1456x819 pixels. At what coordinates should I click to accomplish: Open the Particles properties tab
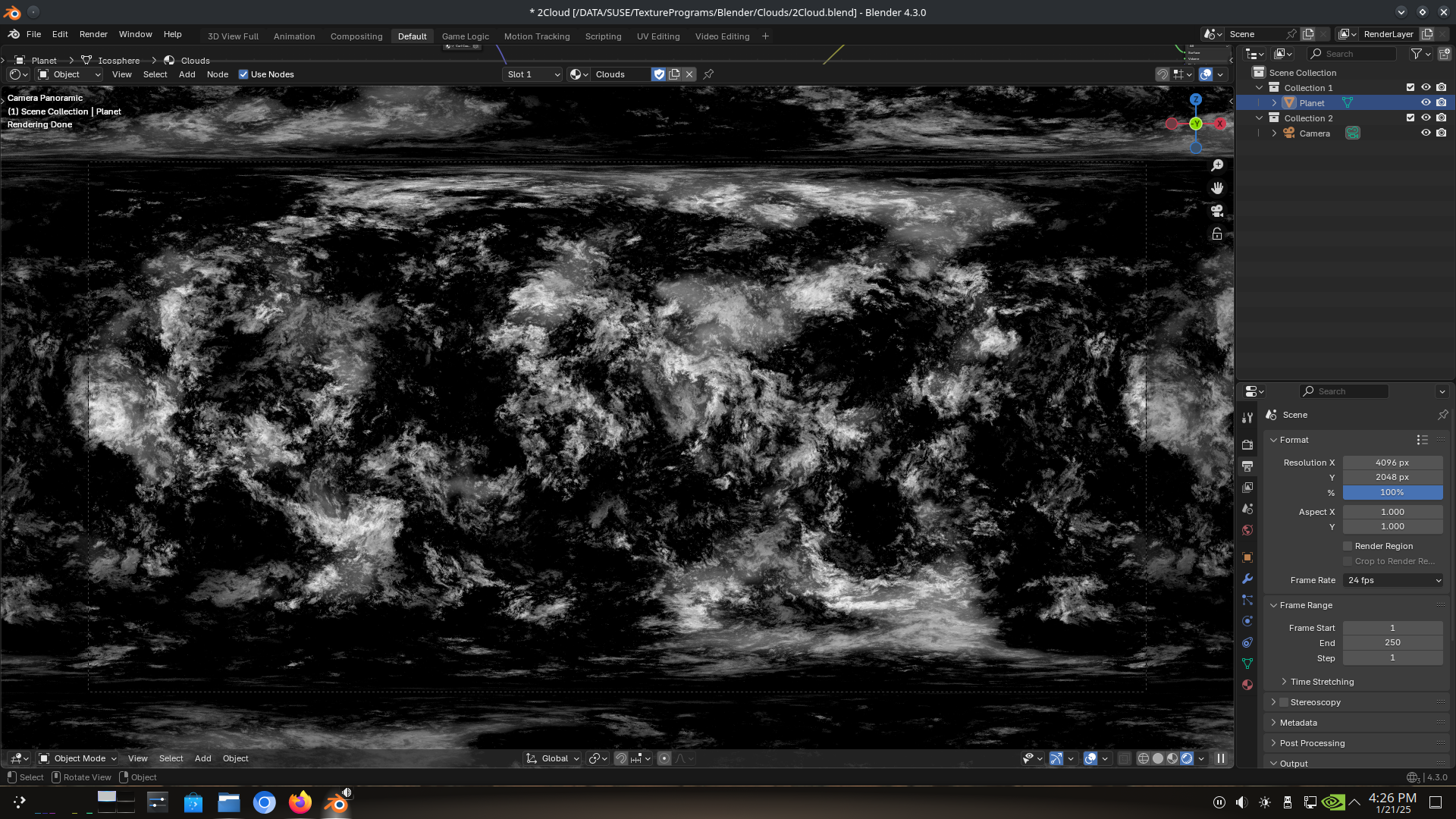pyautogui.click(x=1247, y=600)
